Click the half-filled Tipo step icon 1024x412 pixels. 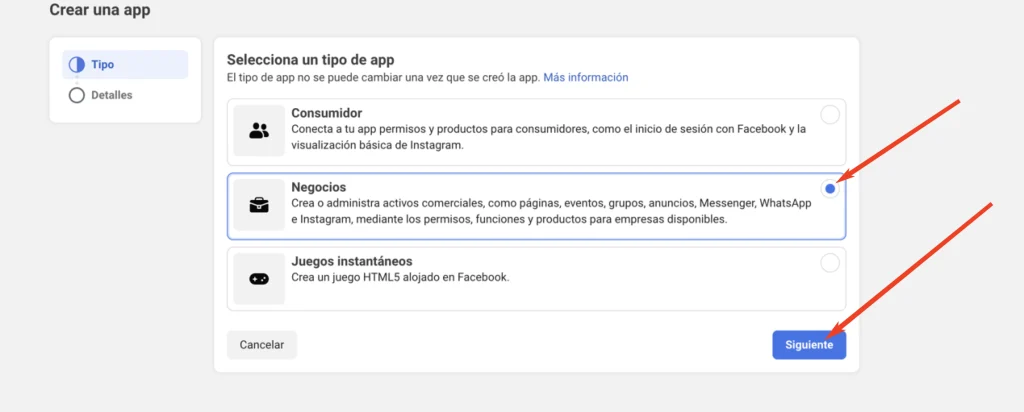click(77, 65)
